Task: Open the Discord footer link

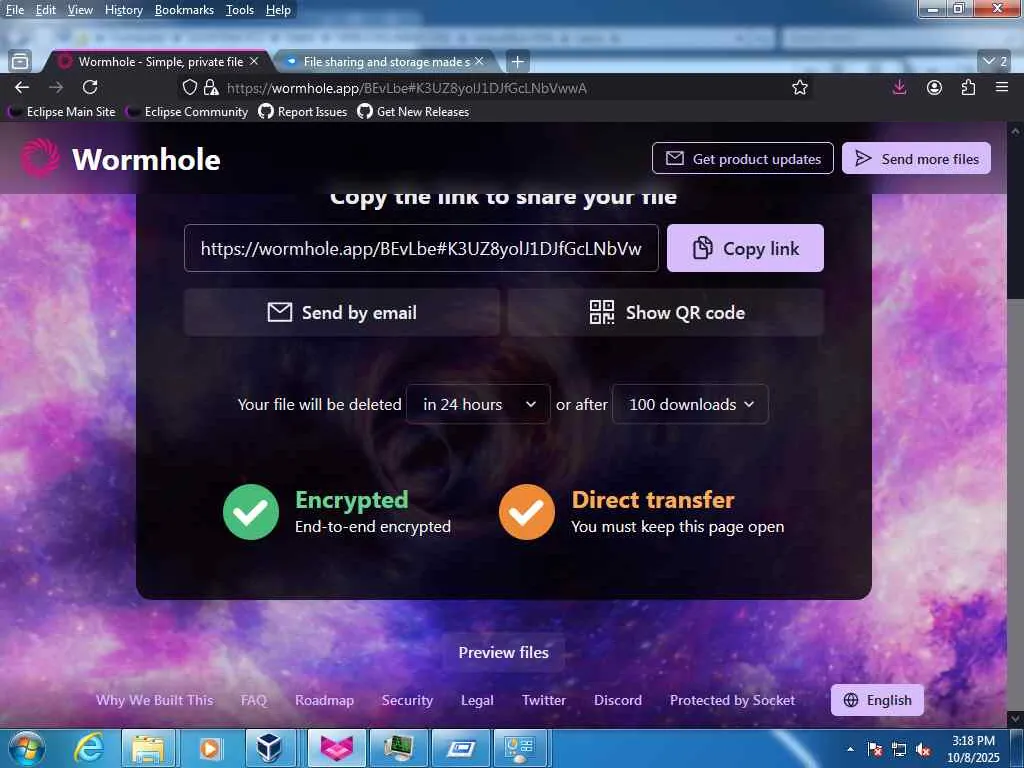Action: (x=618, y=700)
